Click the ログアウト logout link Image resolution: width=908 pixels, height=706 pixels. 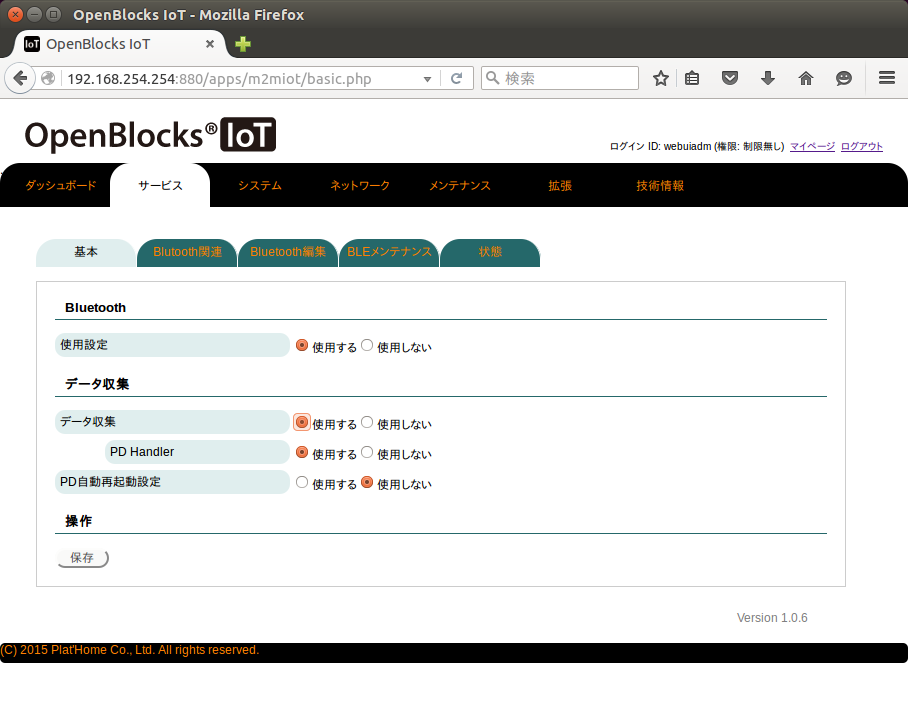pyautogui.click(x=862, y=147)
